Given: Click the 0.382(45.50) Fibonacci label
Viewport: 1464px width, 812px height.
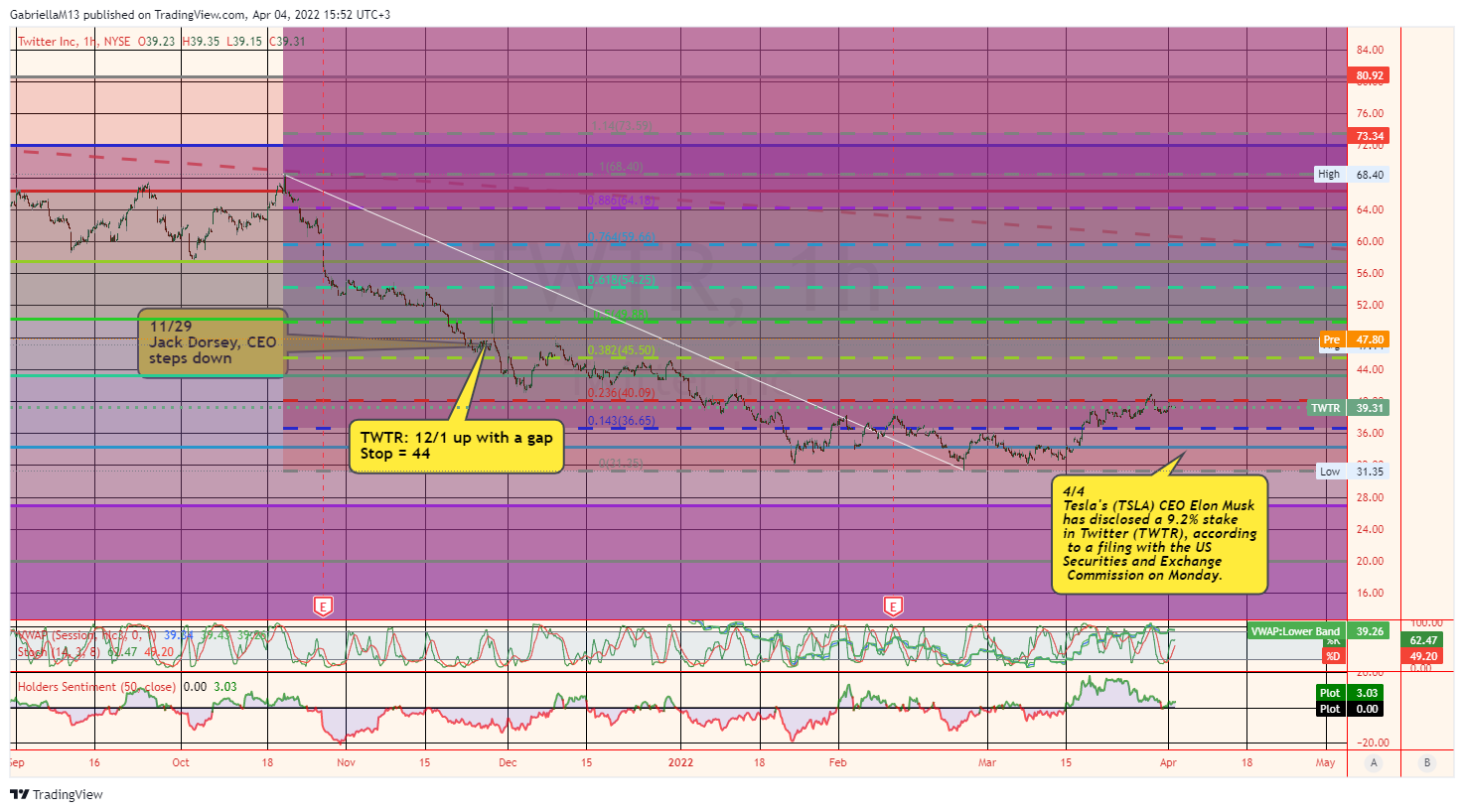Looking at the screenshot, I should (x=622, y=350).
